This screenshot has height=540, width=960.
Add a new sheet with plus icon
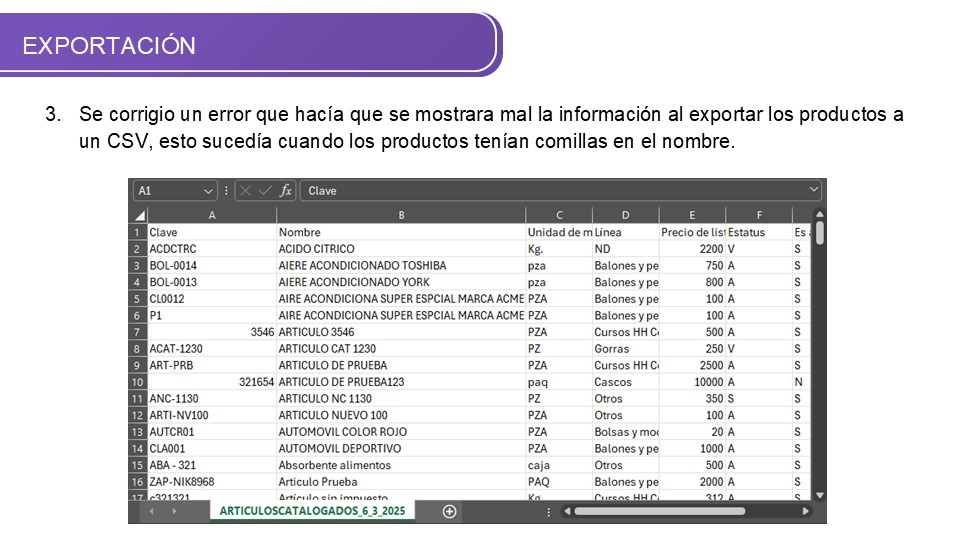(x=449, y=511)
